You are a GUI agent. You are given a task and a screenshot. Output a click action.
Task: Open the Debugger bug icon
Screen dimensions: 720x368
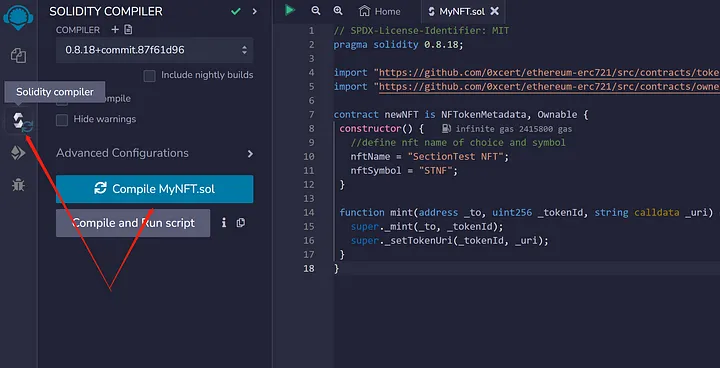point(18,185)
